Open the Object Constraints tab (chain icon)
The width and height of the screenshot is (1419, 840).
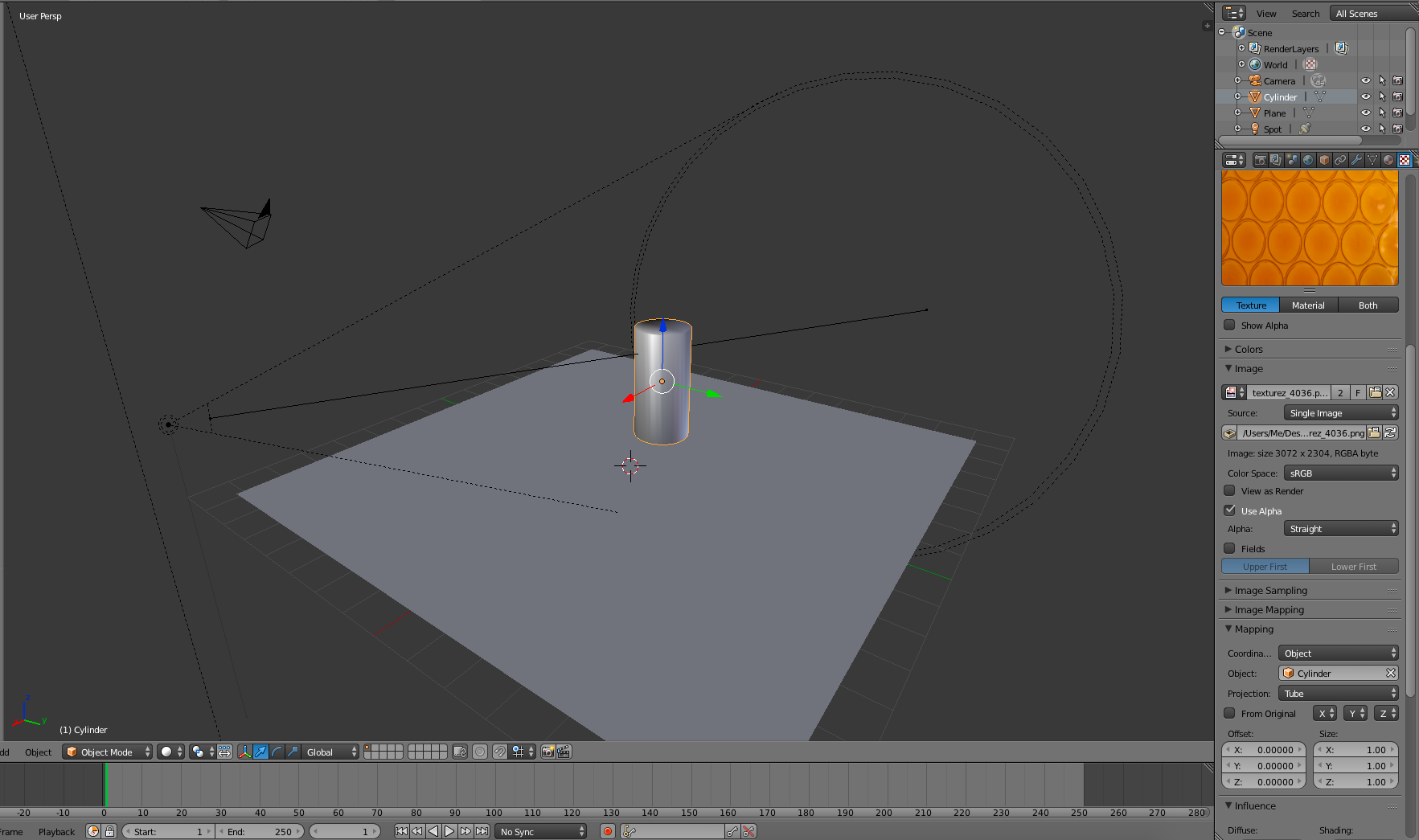[1341, 159]
